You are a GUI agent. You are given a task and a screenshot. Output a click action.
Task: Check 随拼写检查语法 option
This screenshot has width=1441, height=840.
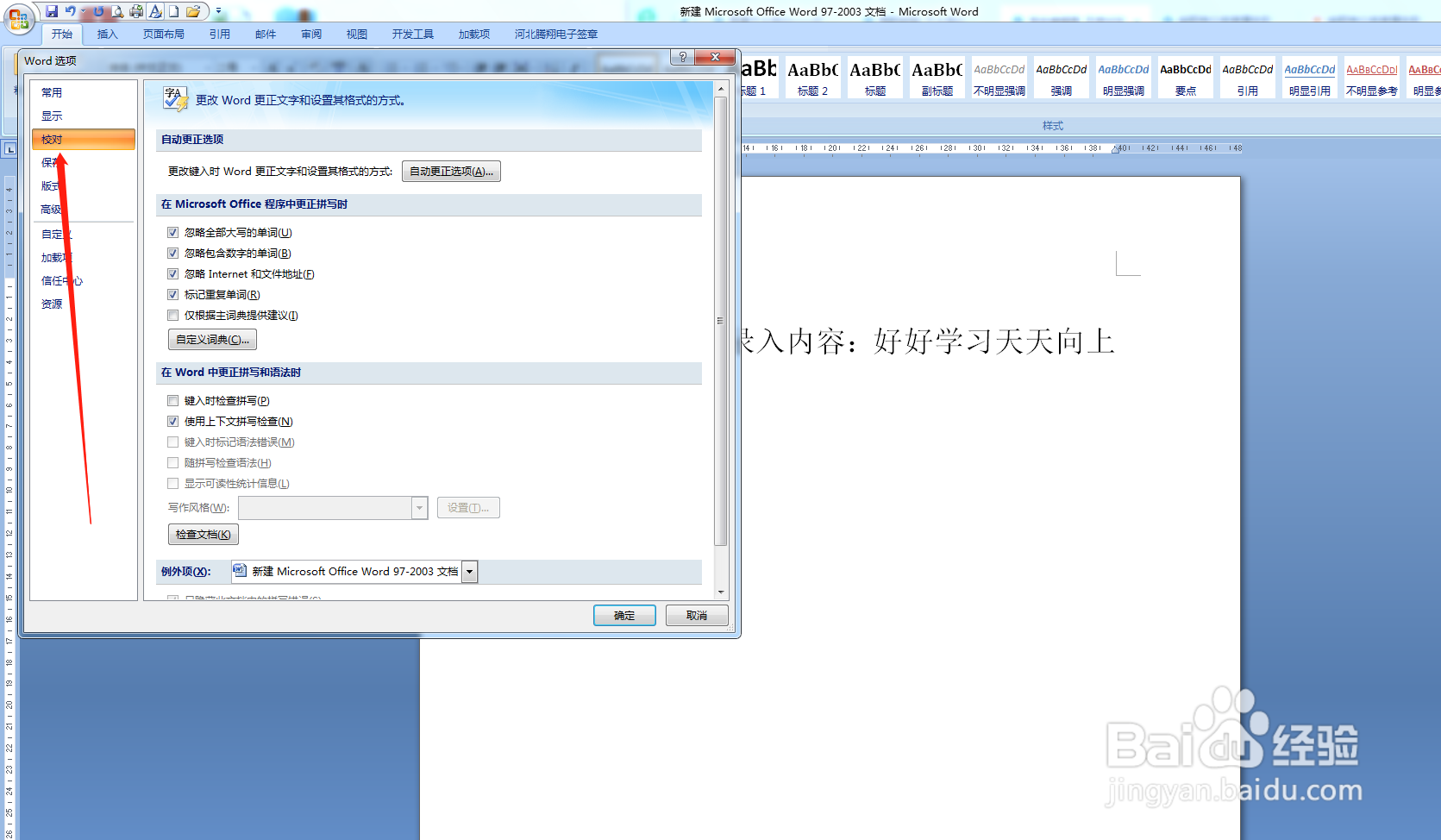(x=172, y=463)
